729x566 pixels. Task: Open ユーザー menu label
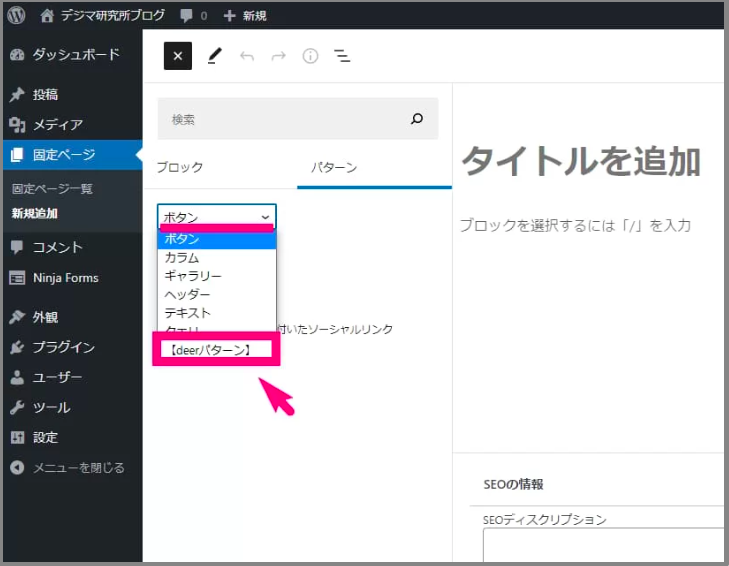[x=57, y=377]
